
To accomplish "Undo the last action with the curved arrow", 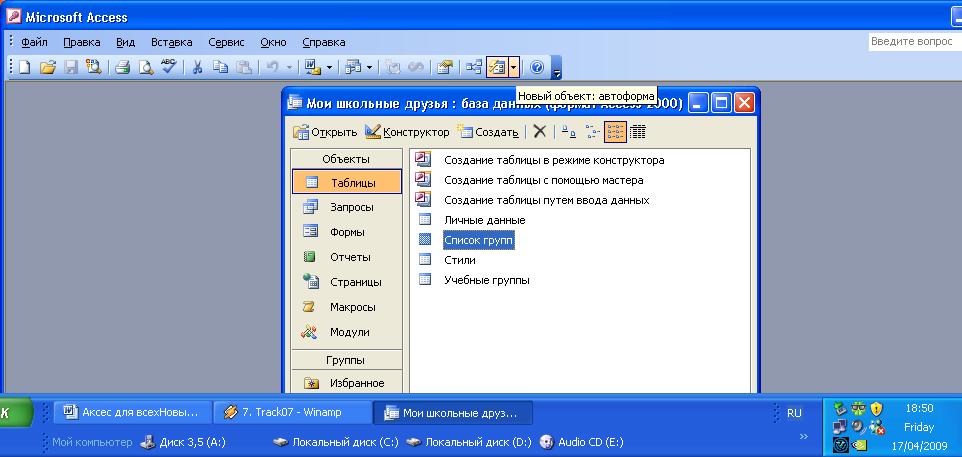I will [272, 67].
